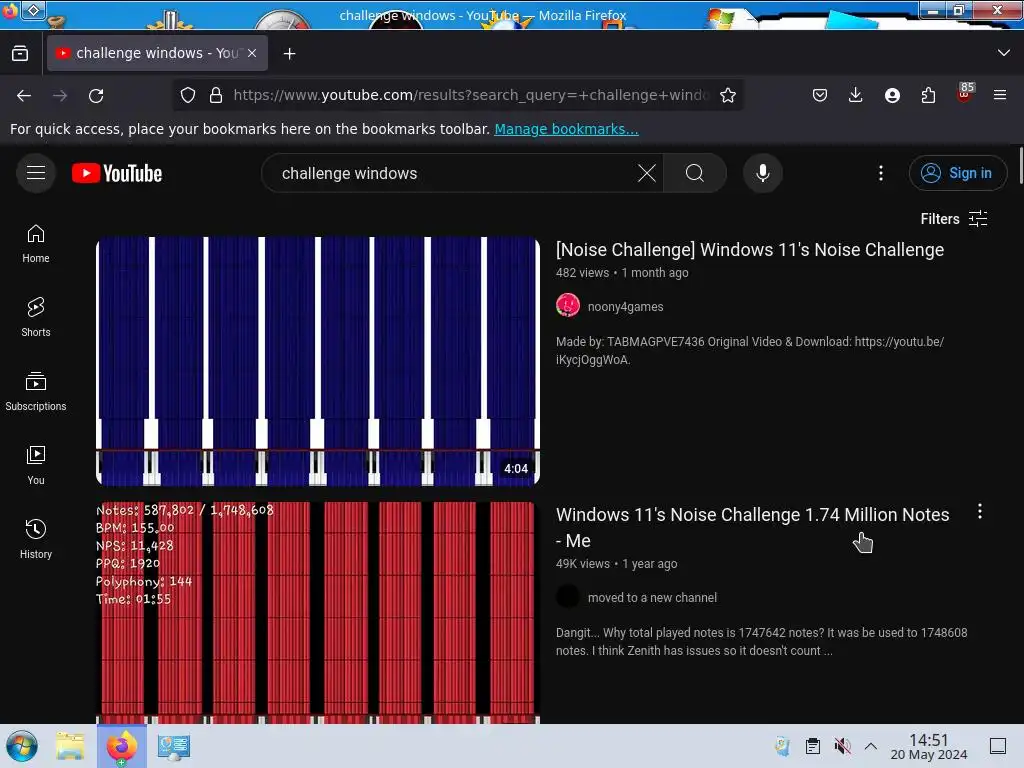The width and height of the screenshot is (1024, 768).
Task: Go to Home in sidebar
Action: tap(36, 244)
